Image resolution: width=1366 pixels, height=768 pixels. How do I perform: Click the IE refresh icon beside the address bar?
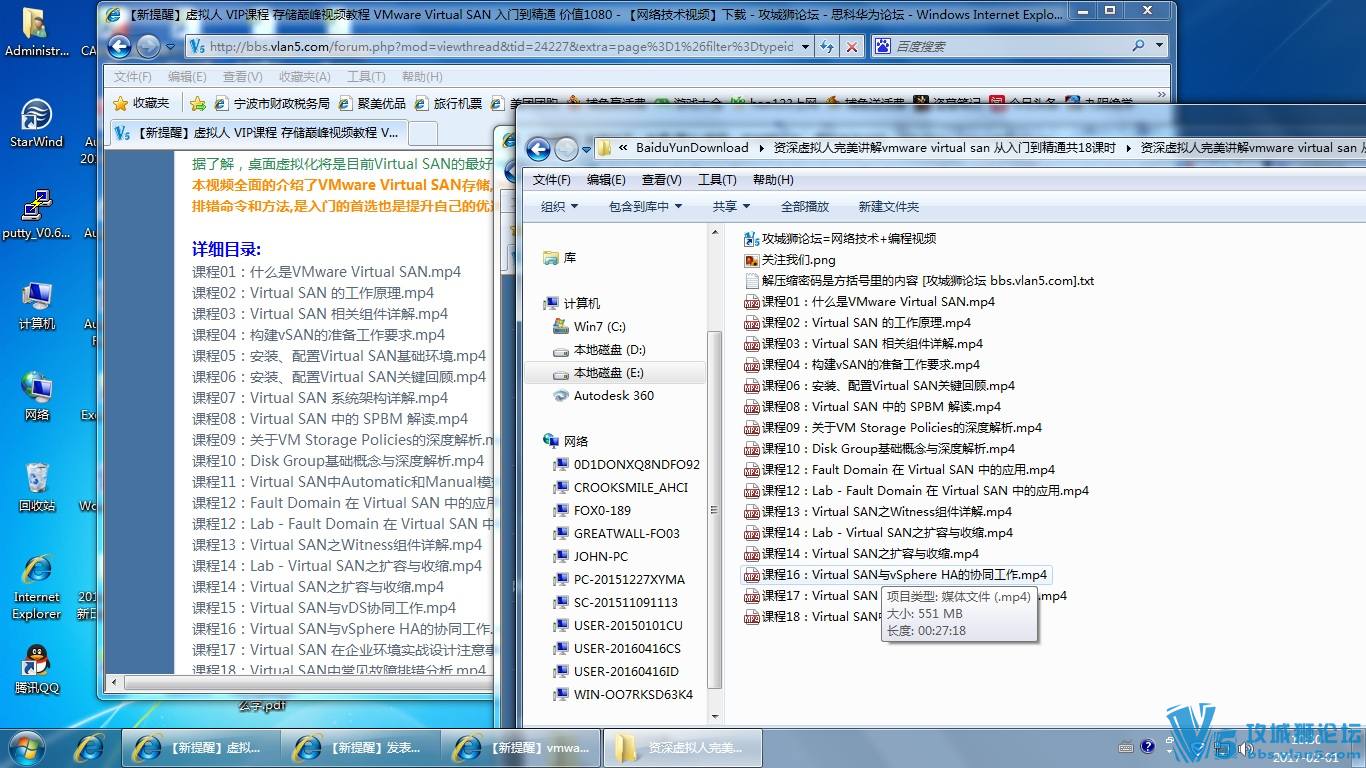click(x=826, y=46)
